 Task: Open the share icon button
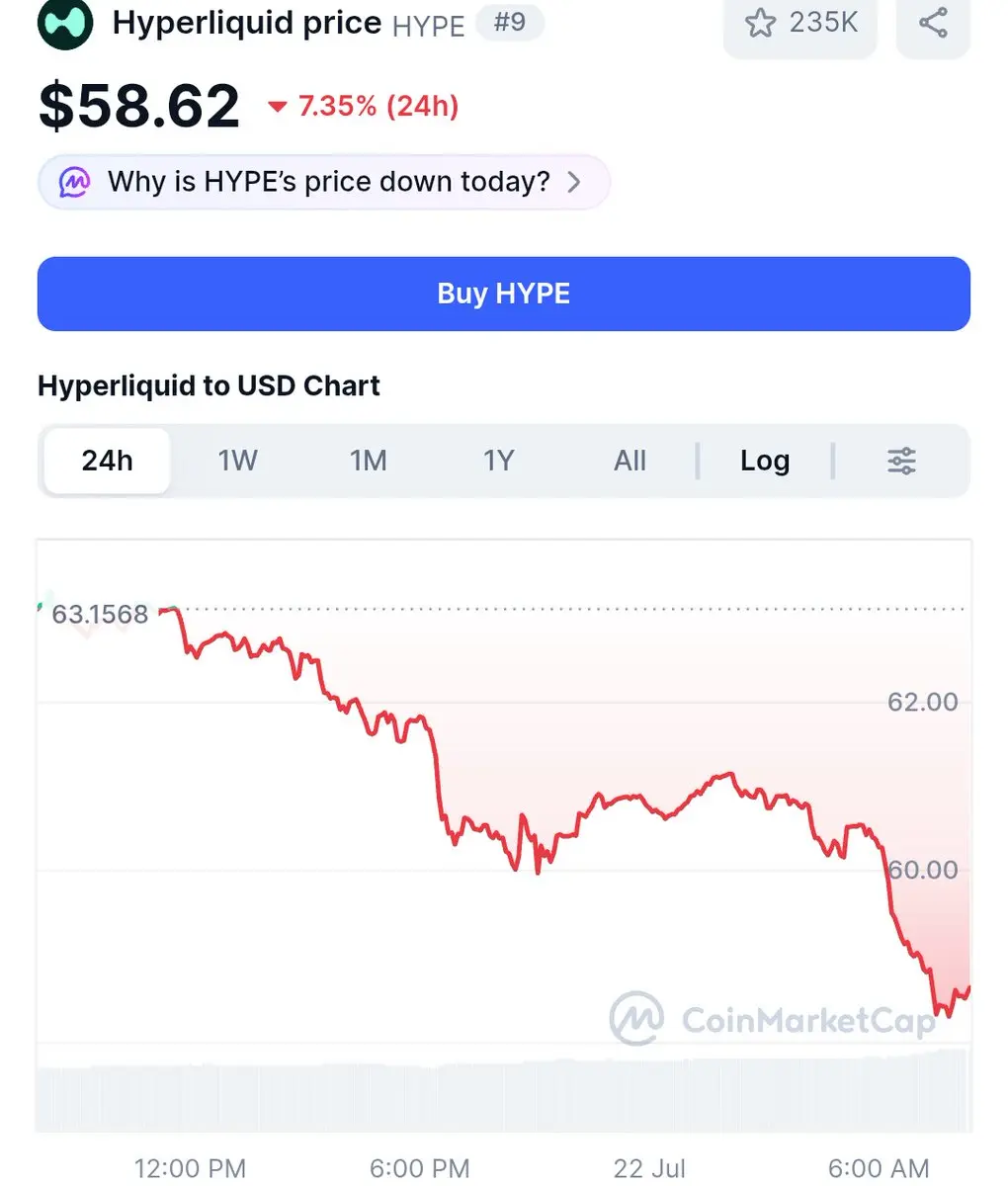tap(933, 23)
